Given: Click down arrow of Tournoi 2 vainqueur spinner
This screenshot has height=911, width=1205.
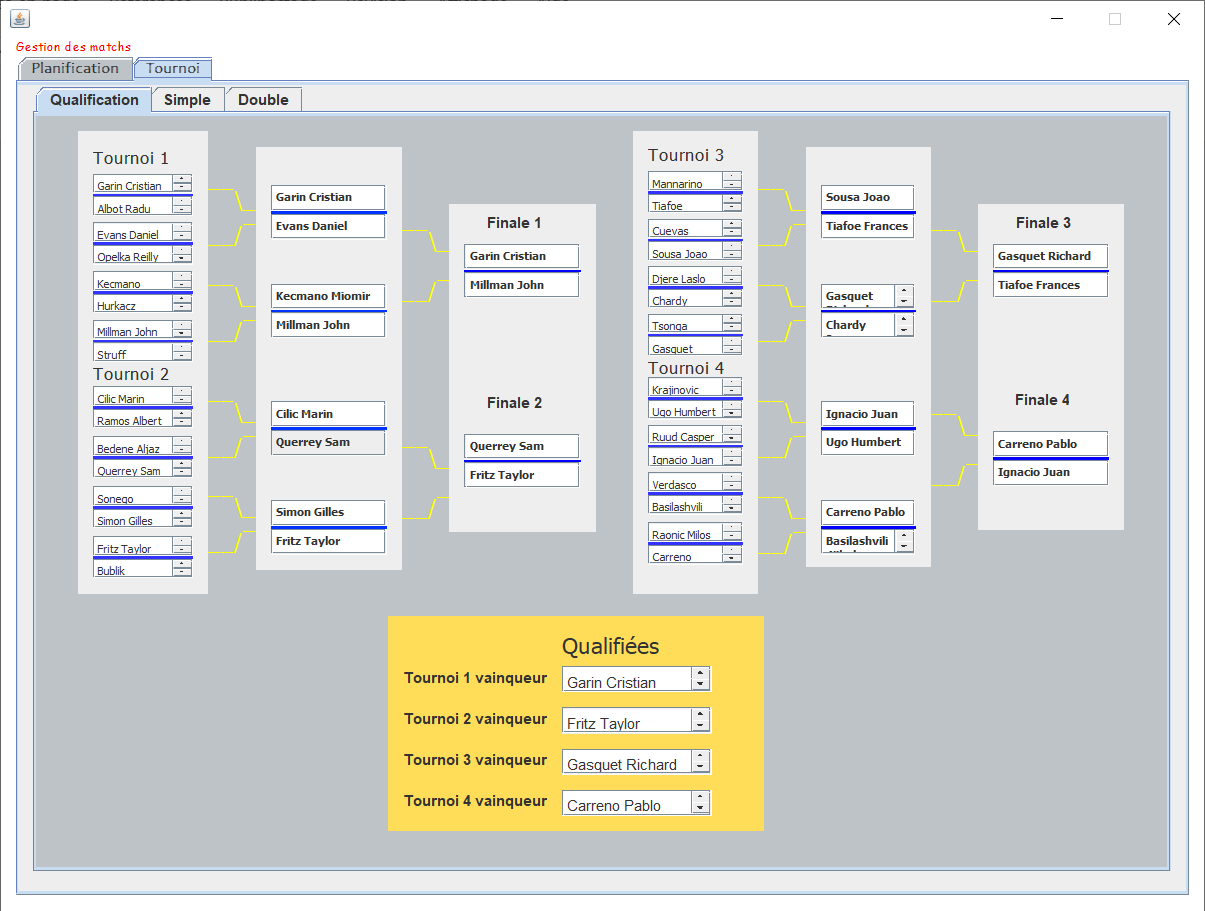Looking at the screenshot, I should tap(701, 726).
